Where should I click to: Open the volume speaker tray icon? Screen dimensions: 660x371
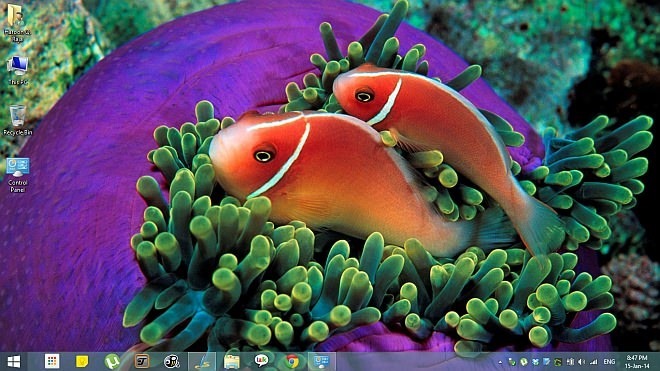click(x=581, y=362)
